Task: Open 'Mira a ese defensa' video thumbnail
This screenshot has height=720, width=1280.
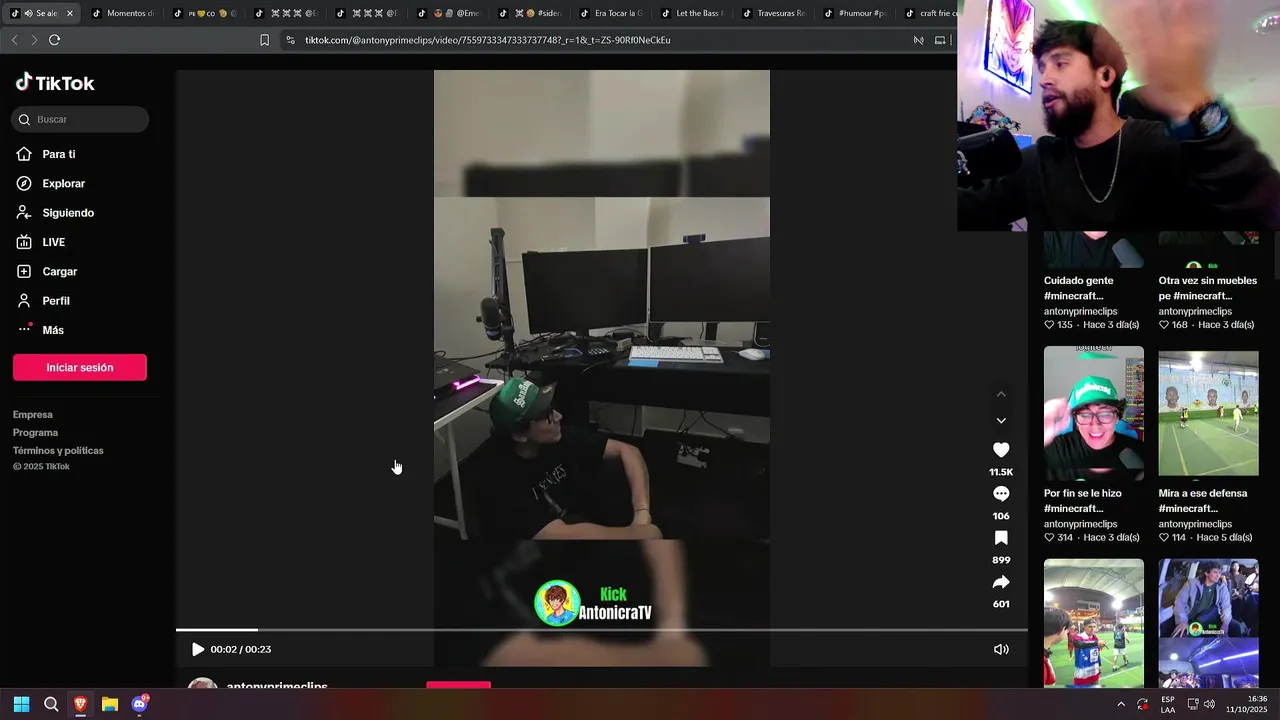Action: [1209, 412]
